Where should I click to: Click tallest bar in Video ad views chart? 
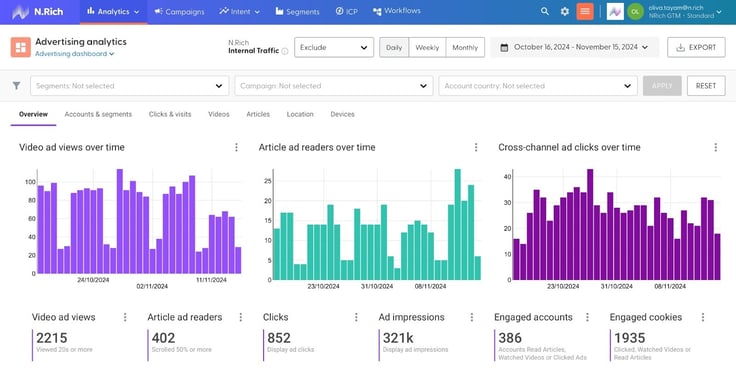pos(120,221)
